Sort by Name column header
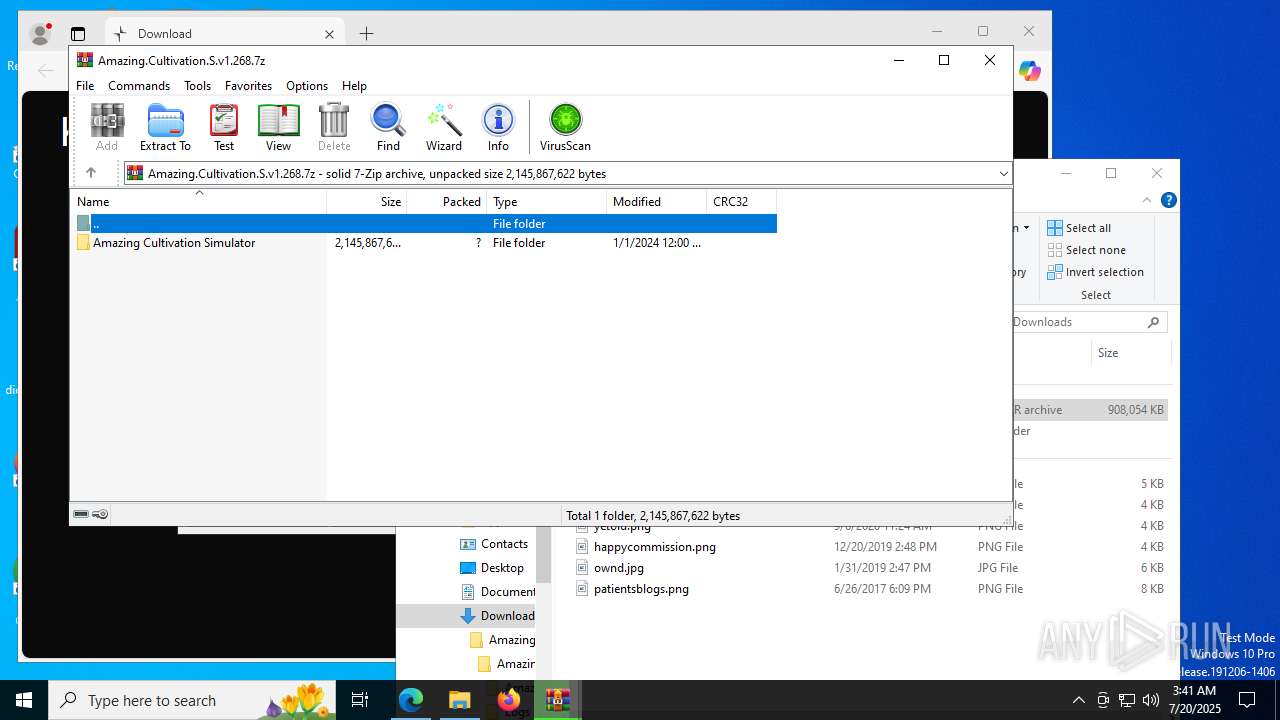Image resolution: width=1280 pixels, height=720 pixels. point(198,202)
